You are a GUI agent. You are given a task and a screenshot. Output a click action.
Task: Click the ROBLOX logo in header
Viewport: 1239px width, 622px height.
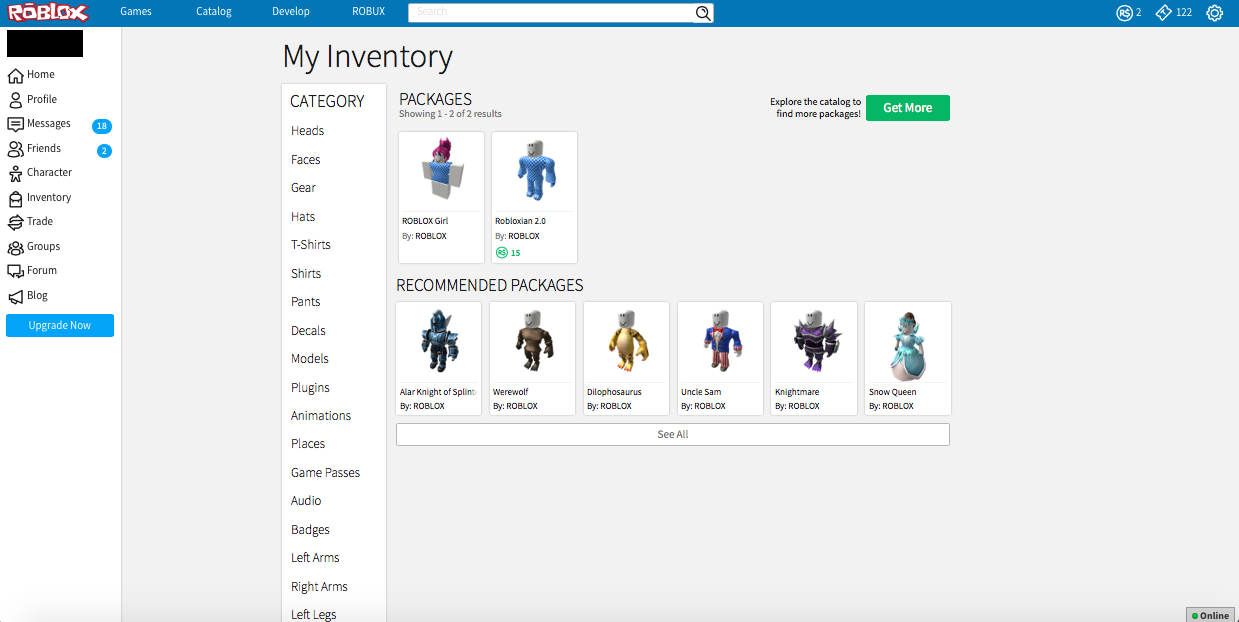coord(49,12)
